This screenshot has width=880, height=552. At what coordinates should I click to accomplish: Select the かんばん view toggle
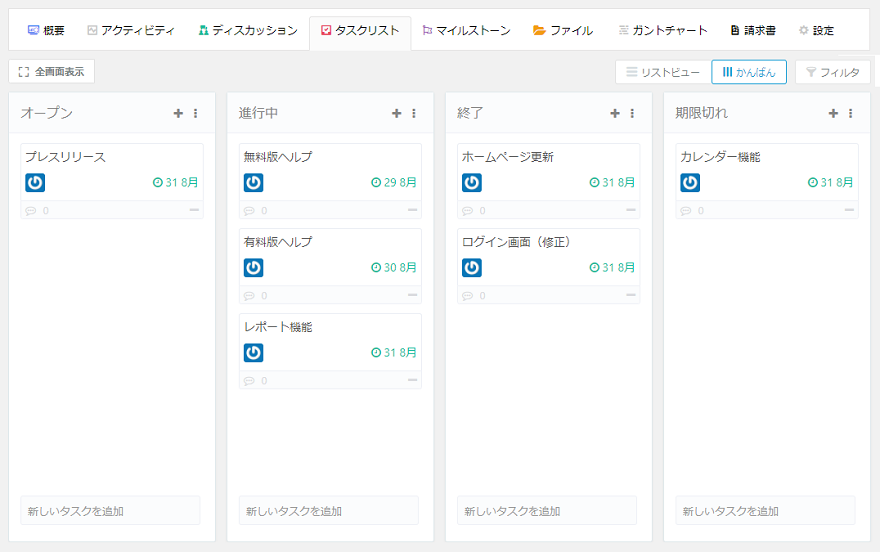748,72
